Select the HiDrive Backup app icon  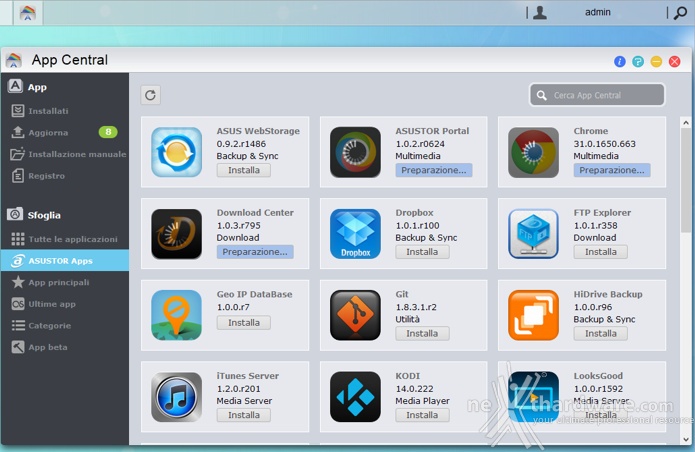click(533, 315)
